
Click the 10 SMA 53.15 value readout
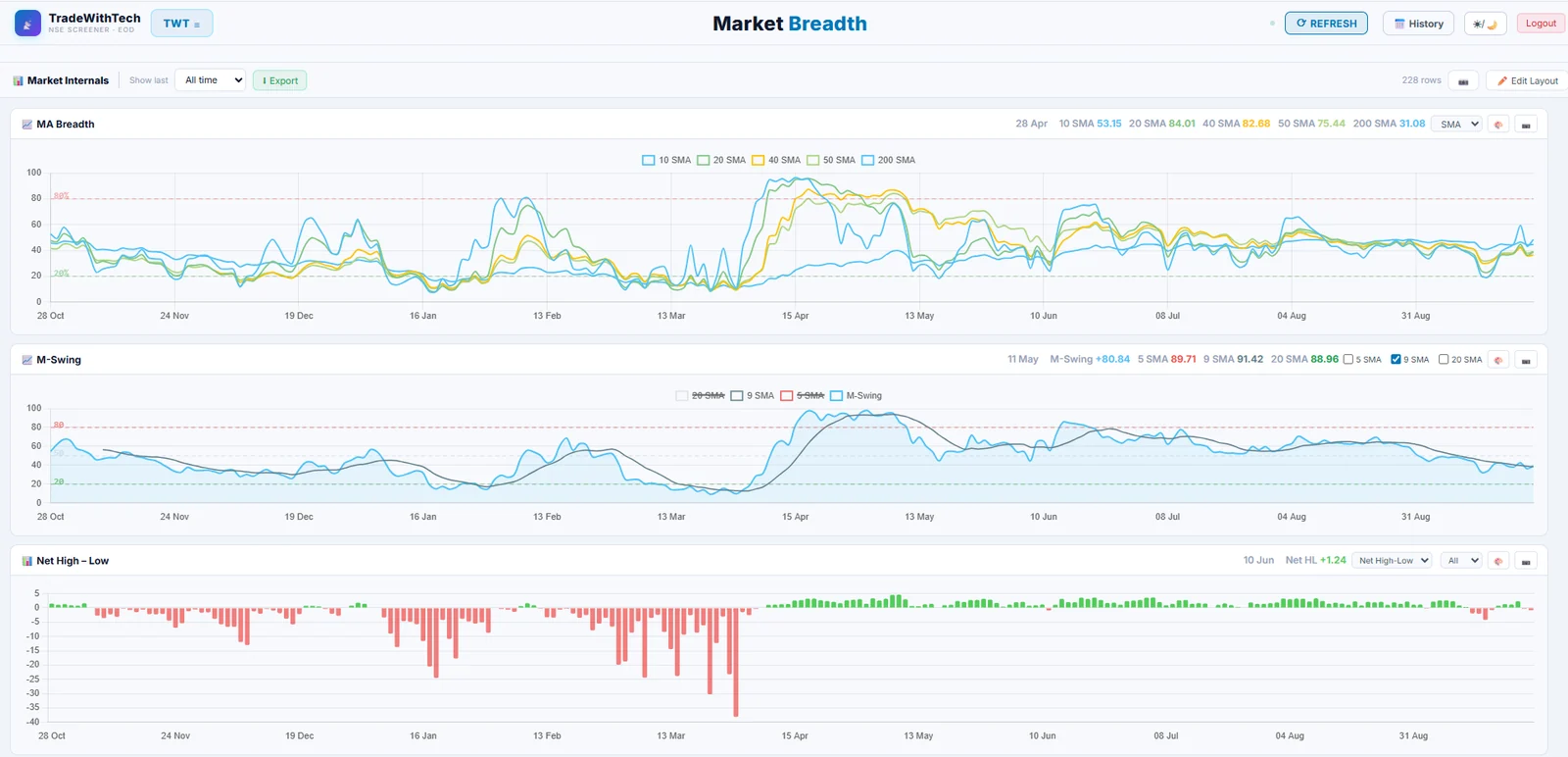tap(1090, 124)
